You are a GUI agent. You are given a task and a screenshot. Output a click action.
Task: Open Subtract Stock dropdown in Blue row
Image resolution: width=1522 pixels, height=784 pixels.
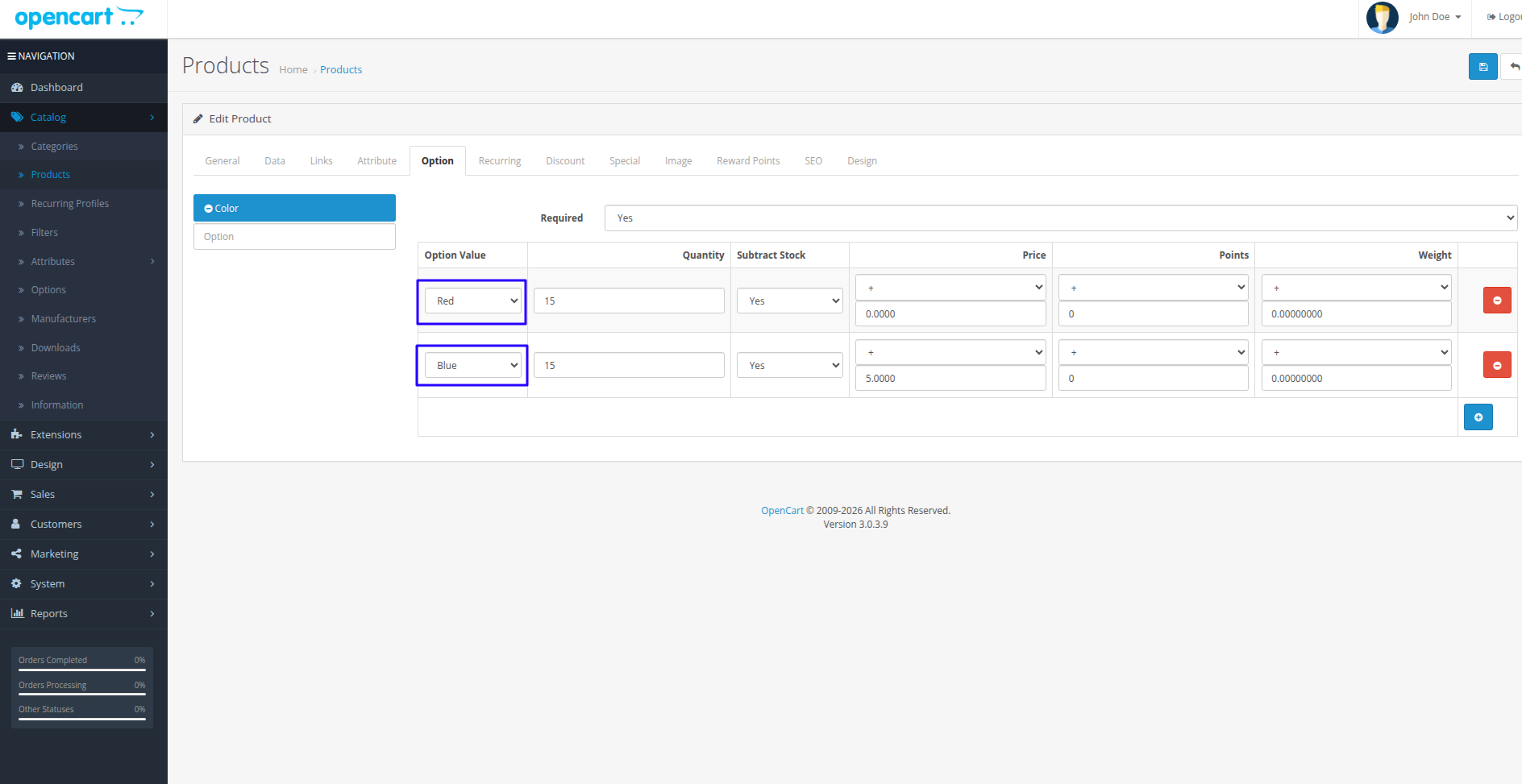coord(789,365)
